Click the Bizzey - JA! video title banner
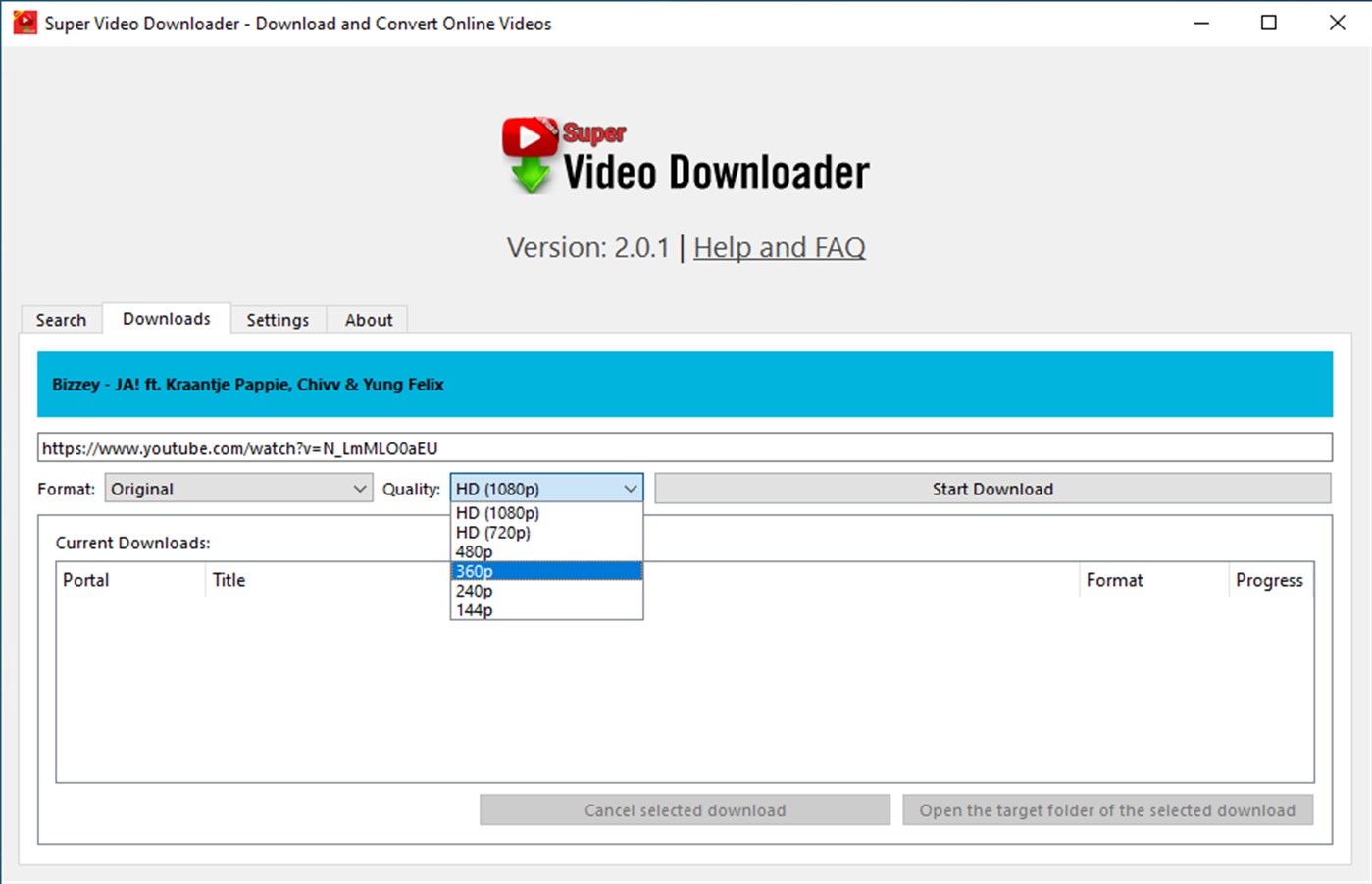 tap(685, 384)
